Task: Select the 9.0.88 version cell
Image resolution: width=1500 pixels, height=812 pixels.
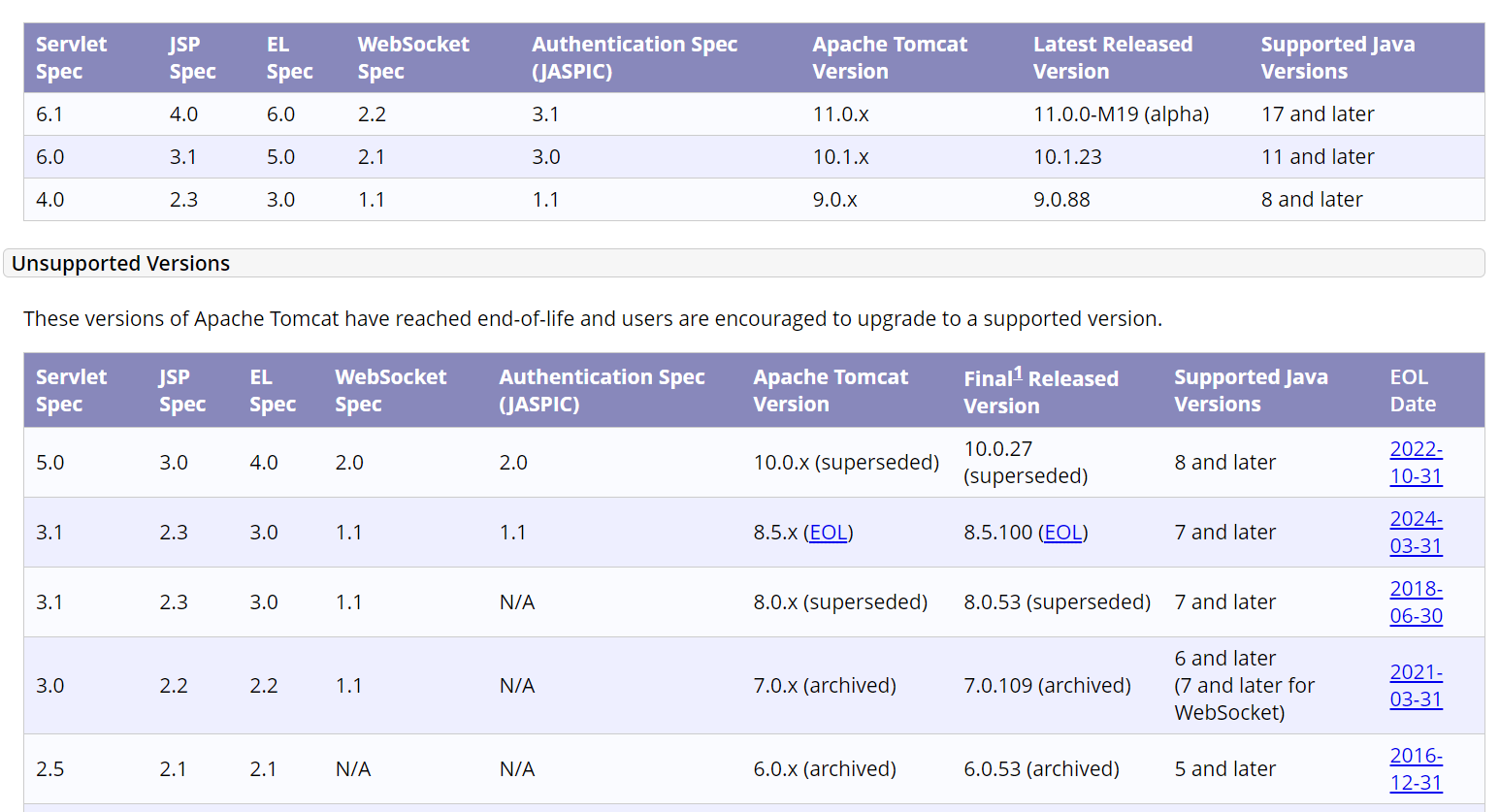Action: pos(1061,200)
